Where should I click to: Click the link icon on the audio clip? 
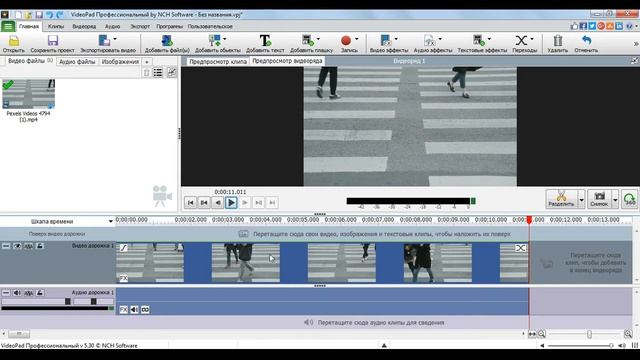click(x=145, y=310)
